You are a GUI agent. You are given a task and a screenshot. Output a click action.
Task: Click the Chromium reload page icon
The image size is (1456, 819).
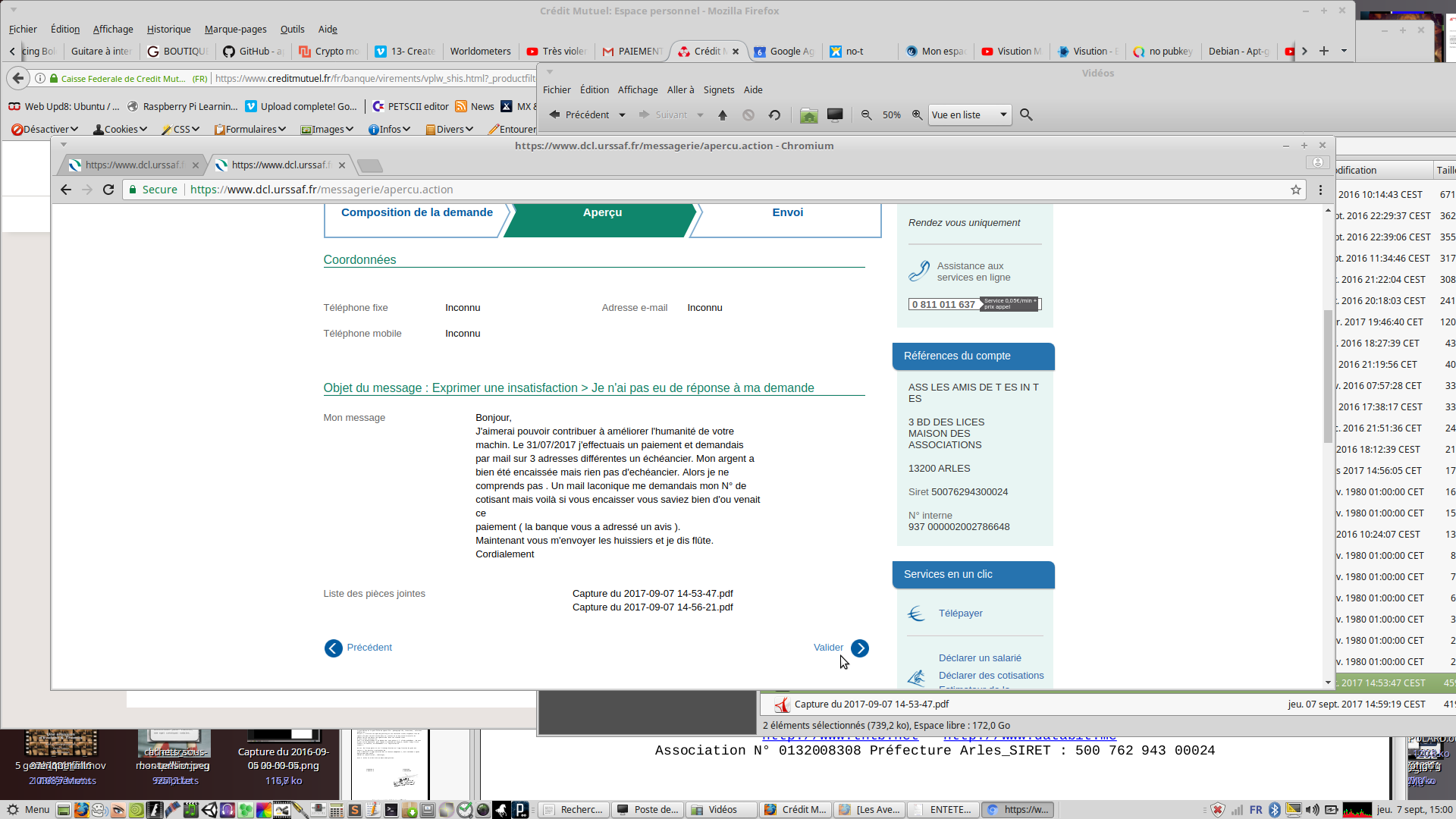pyautogui.click(x=108, y=190)
